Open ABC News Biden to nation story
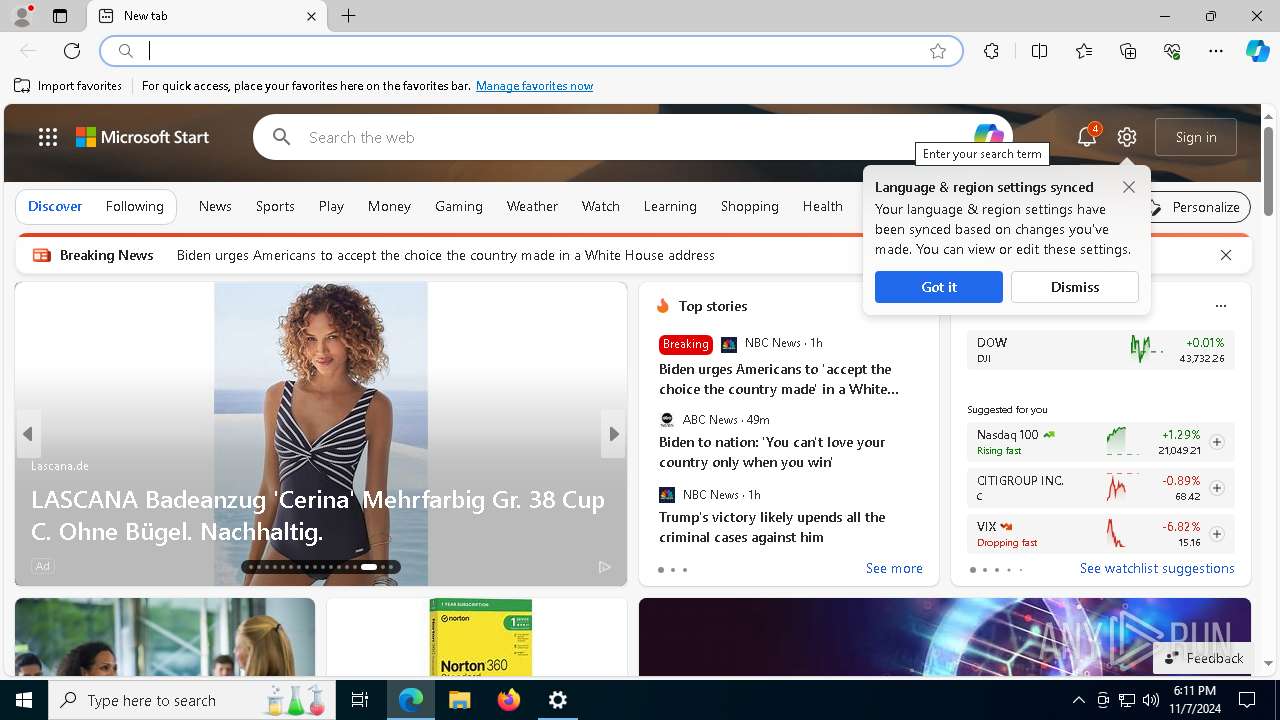This screenshot has height=720, width=1280. coord(772,452)
